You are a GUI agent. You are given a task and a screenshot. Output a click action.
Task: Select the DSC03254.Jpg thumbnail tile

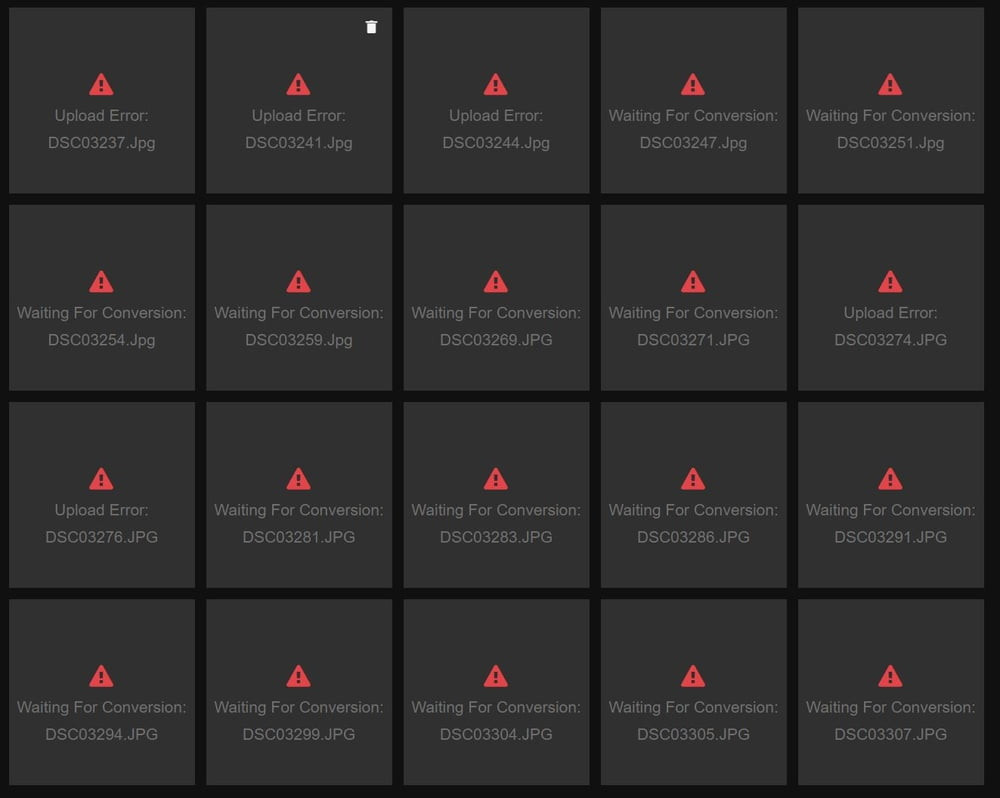tap(101, 297)
